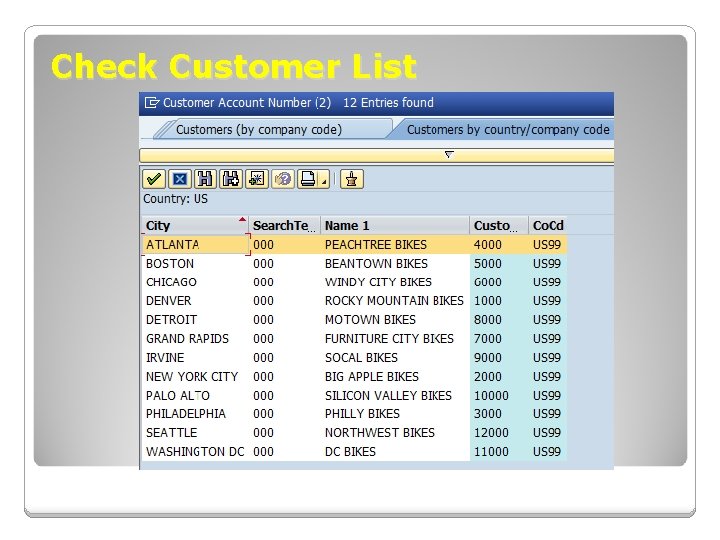Sort by the City column header

click(x=195, y=225)
